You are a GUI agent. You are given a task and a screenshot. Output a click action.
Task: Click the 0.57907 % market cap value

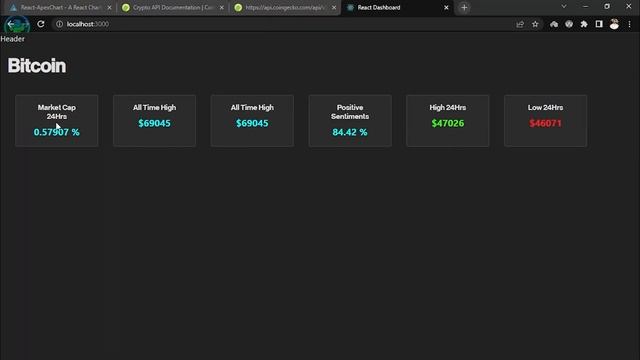(x=57, y=132)
